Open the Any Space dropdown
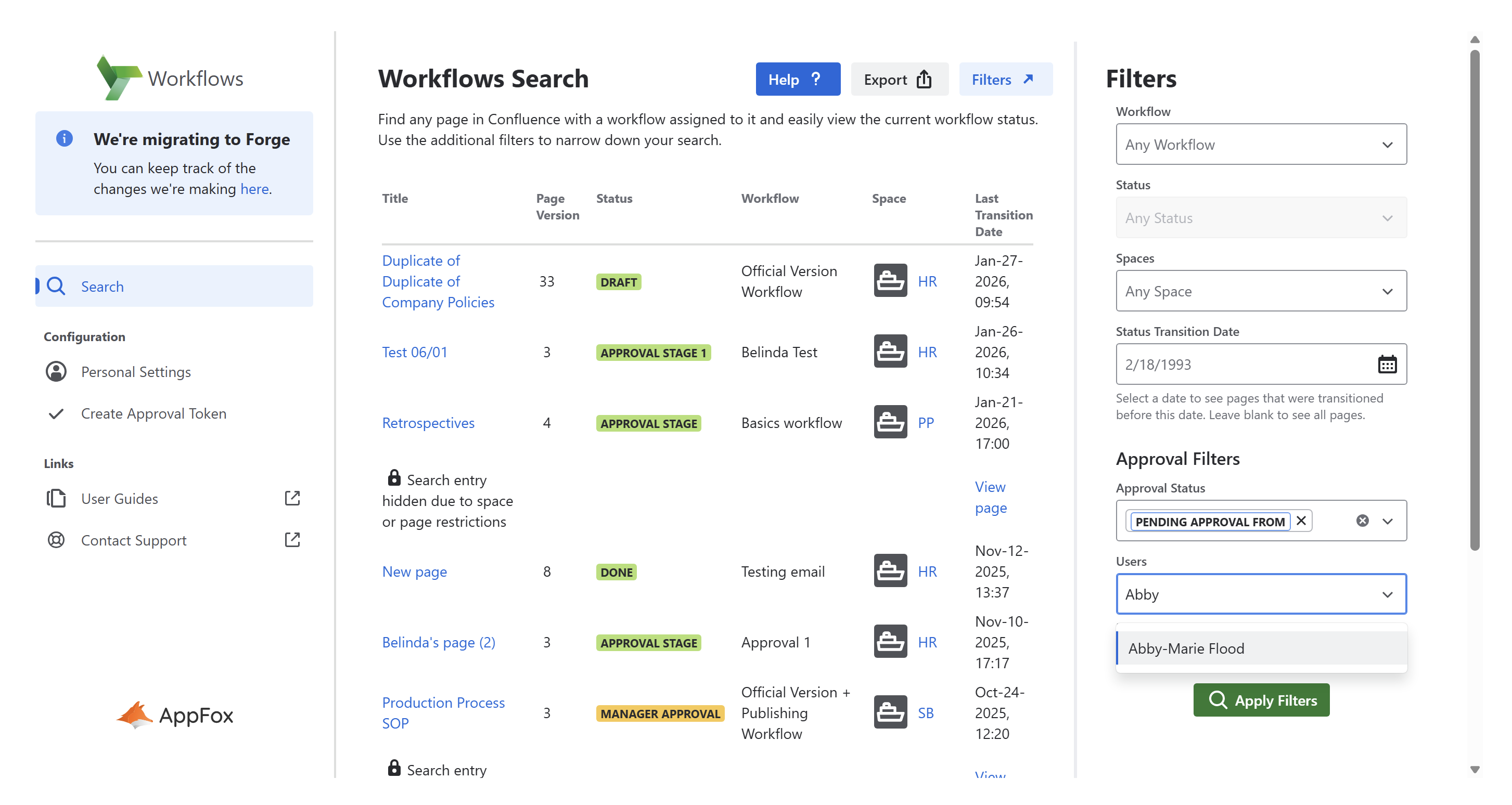 [1261, 291]
